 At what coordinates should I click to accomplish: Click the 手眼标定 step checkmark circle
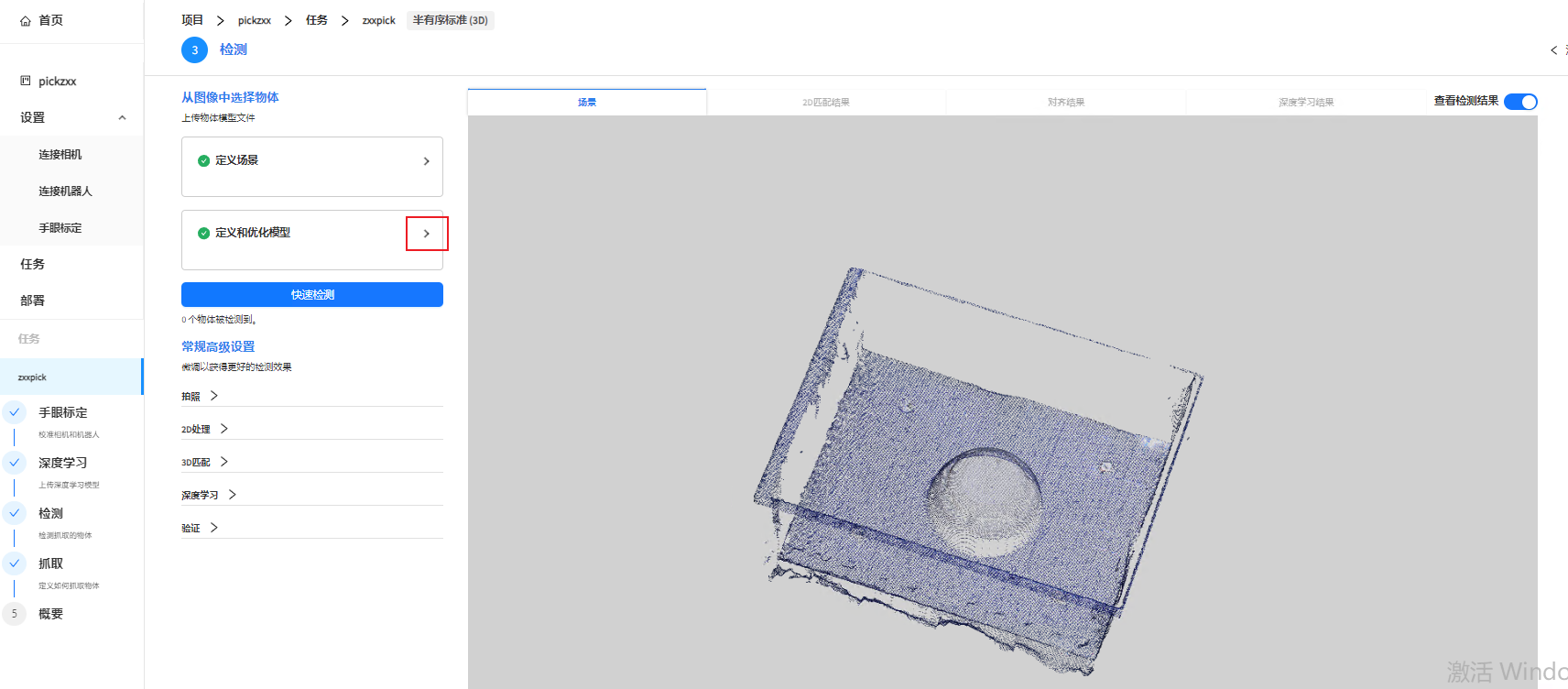coord(15,412)
